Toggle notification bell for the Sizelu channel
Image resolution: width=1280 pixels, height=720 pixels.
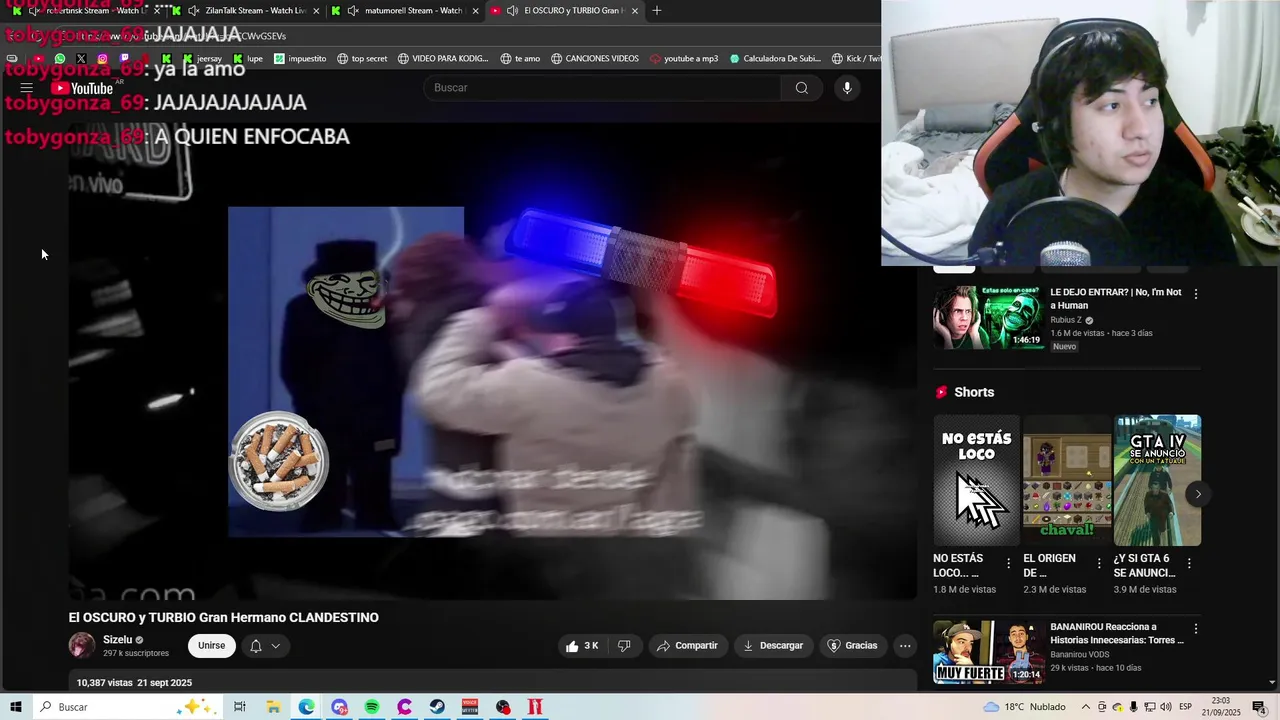[256, 646]
